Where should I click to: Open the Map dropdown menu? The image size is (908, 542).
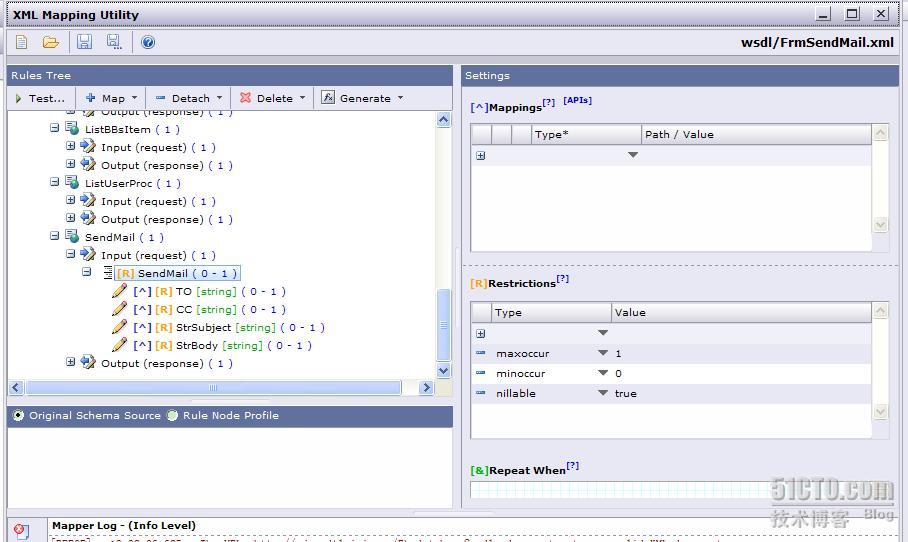111,98
